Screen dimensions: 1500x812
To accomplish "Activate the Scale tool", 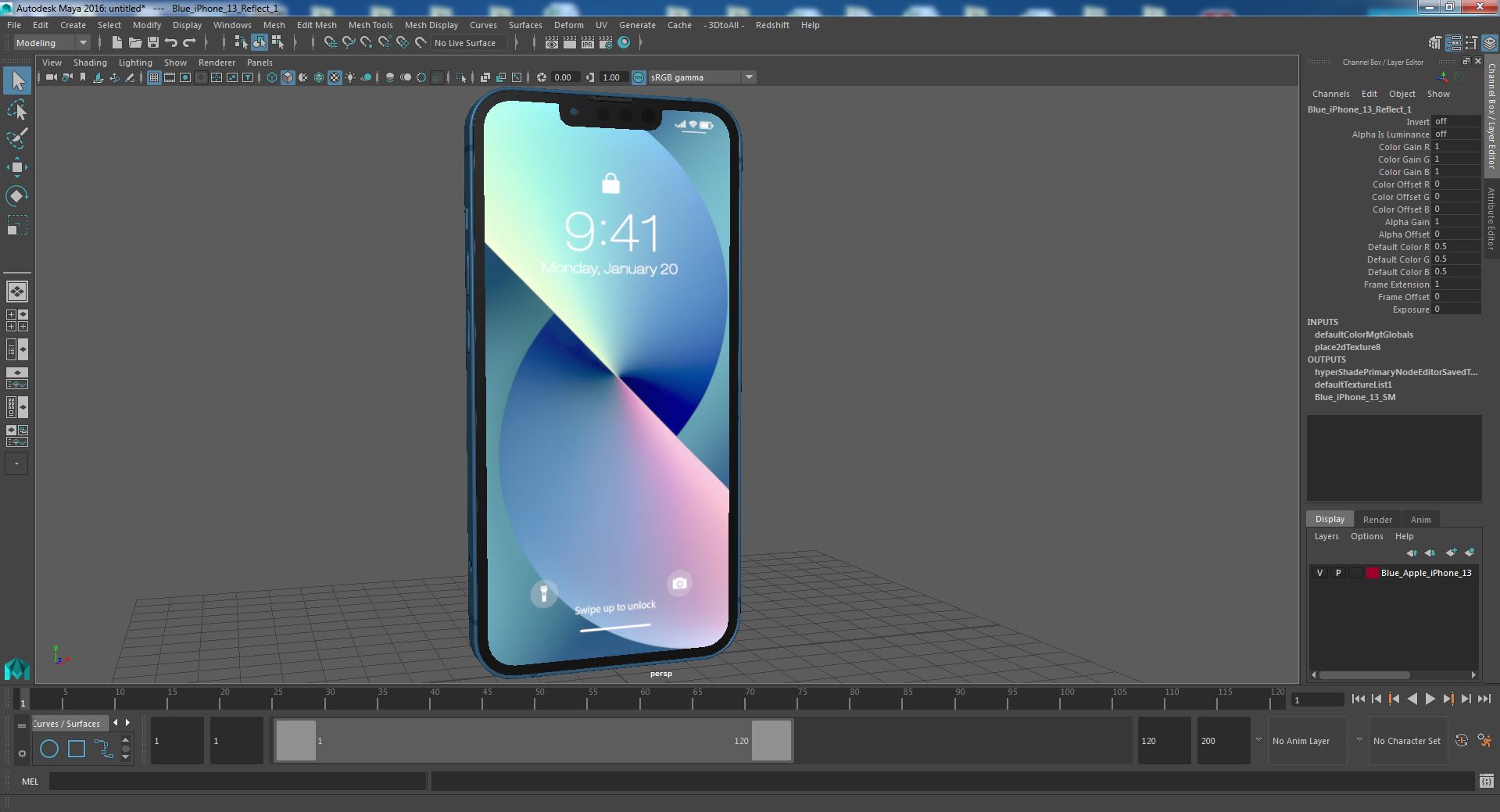I will coord(16,225).
